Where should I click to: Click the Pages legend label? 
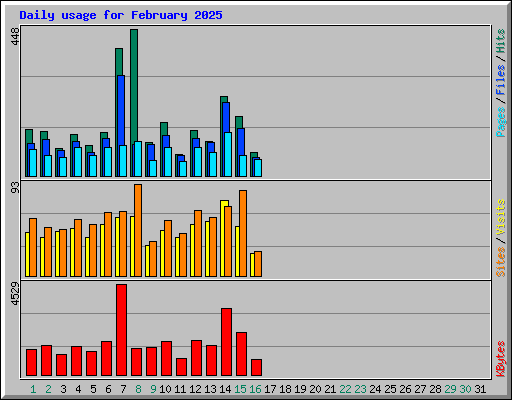[500, 122]
